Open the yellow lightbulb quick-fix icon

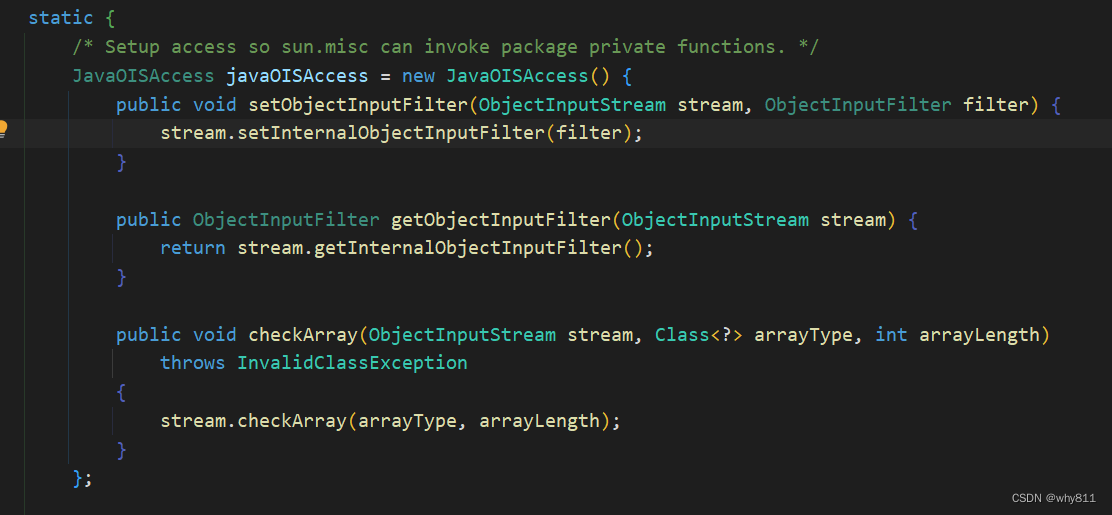pyautogui.click(x=2, y=129)
